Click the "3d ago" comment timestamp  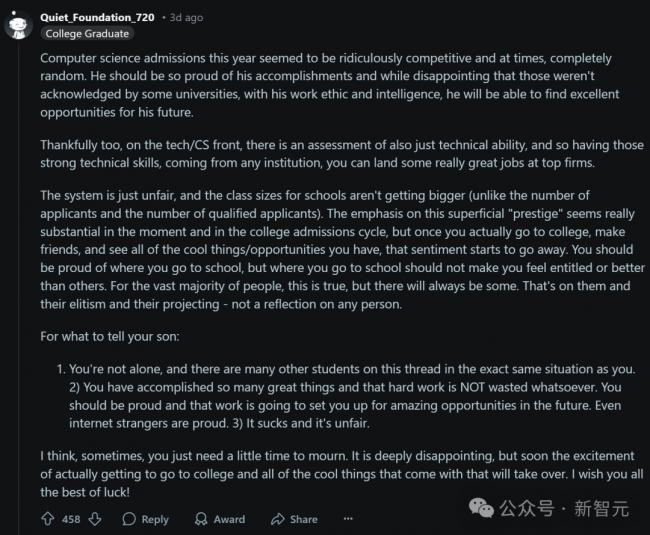(185, 17)
